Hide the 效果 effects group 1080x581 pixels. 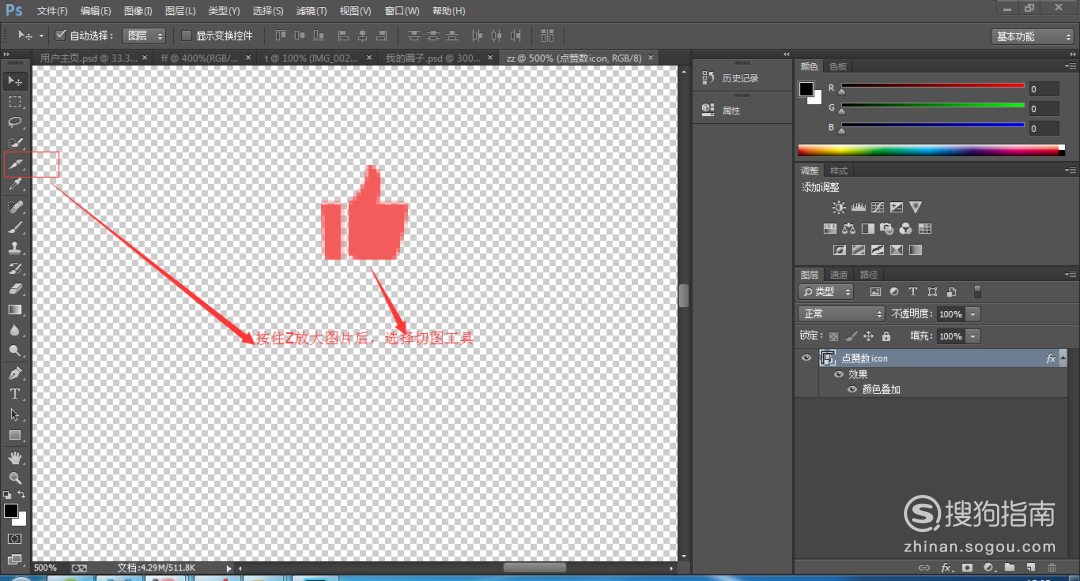click(838, 374)
